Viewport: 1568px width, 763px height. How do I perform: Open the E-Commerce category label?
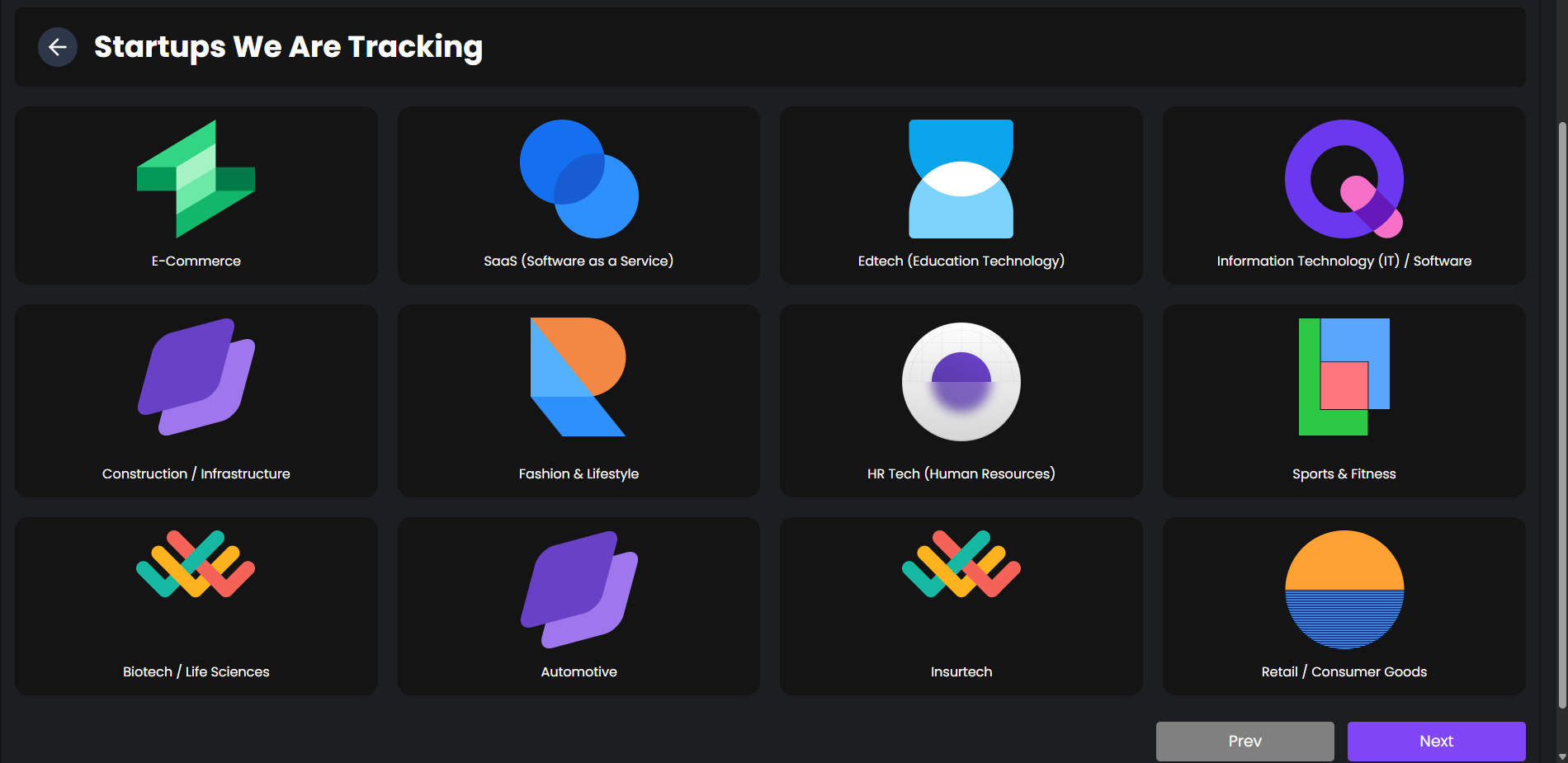(x=196, y=261)
